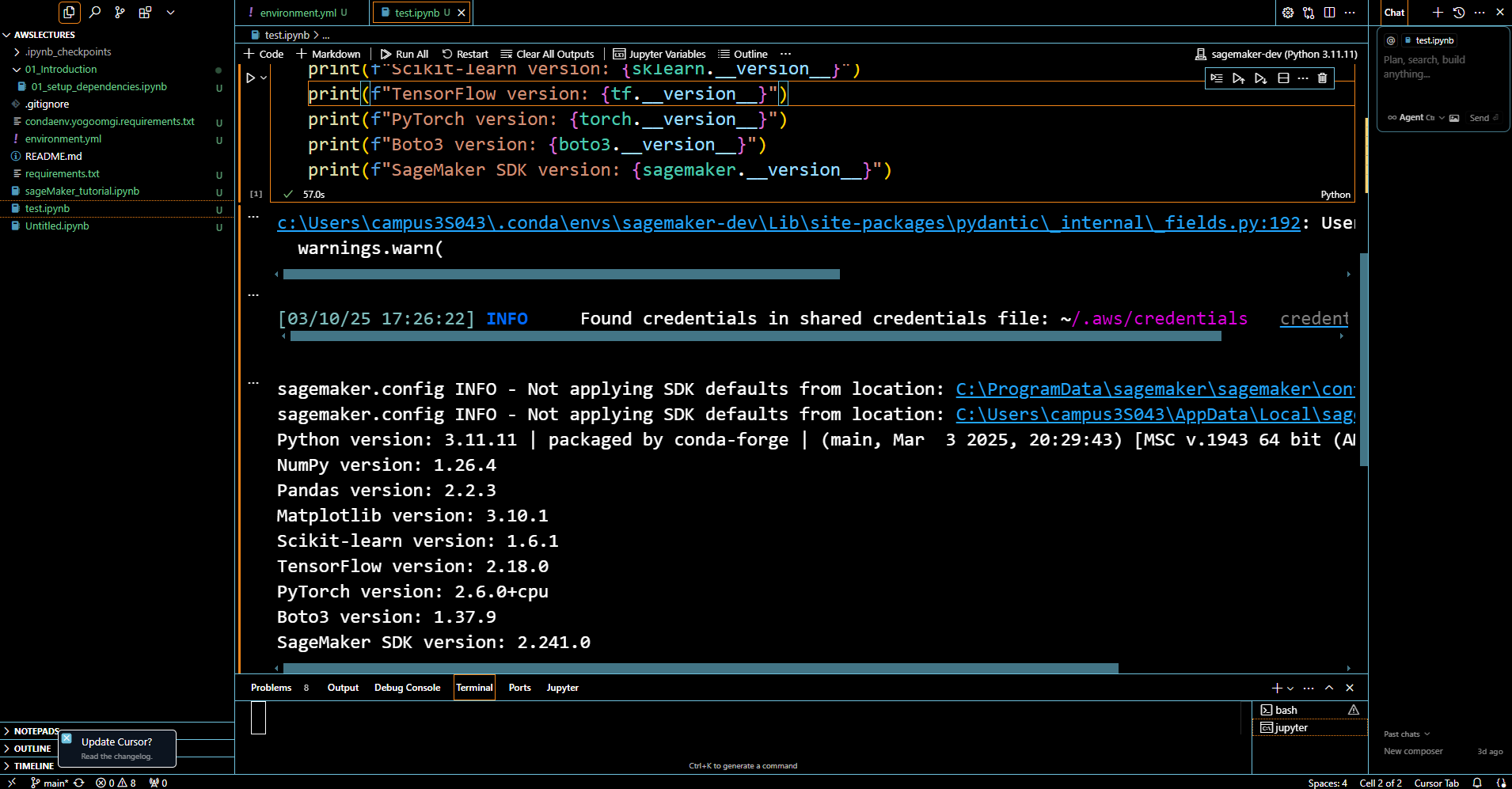Screen dimensions: 1512x789
Task: Switch to Debug Console tab
Action: pos(407,688)
